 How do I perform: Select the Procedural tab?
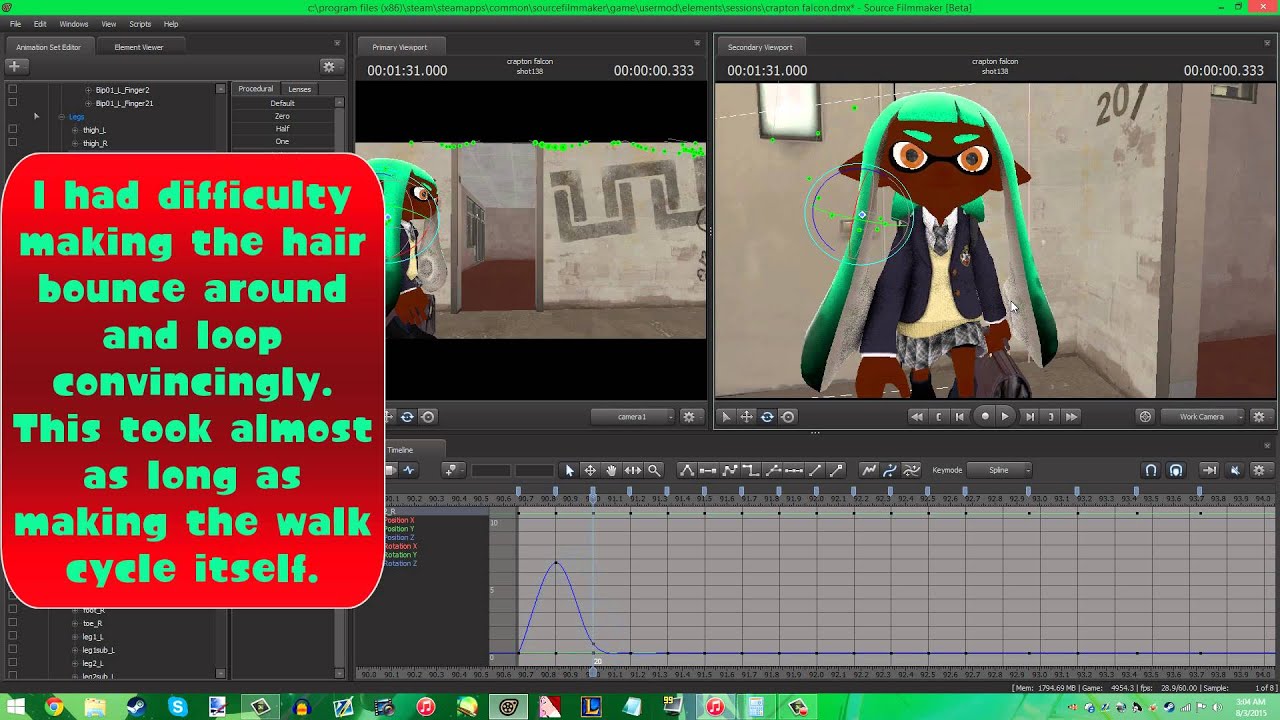(x=255, y=89)
